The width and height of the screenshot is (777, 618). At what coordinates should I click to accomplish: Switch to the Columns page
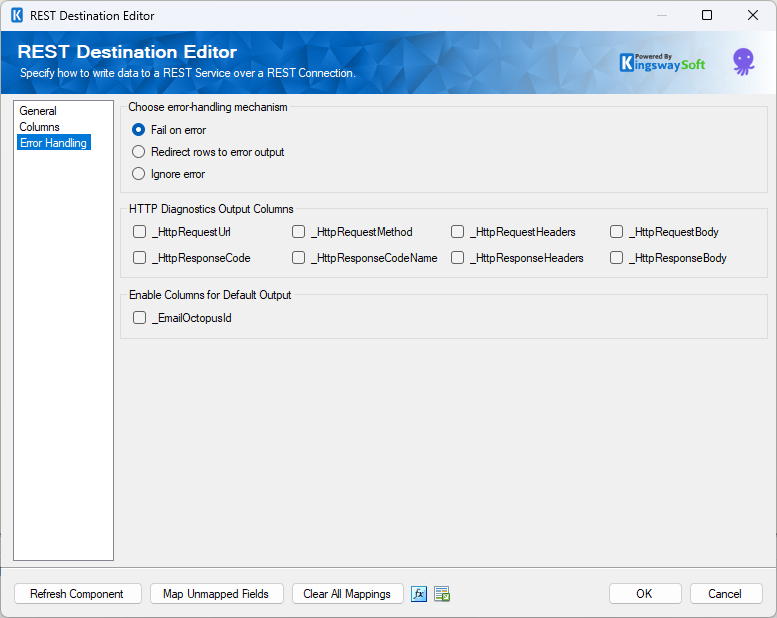click(x=39, y=127)
